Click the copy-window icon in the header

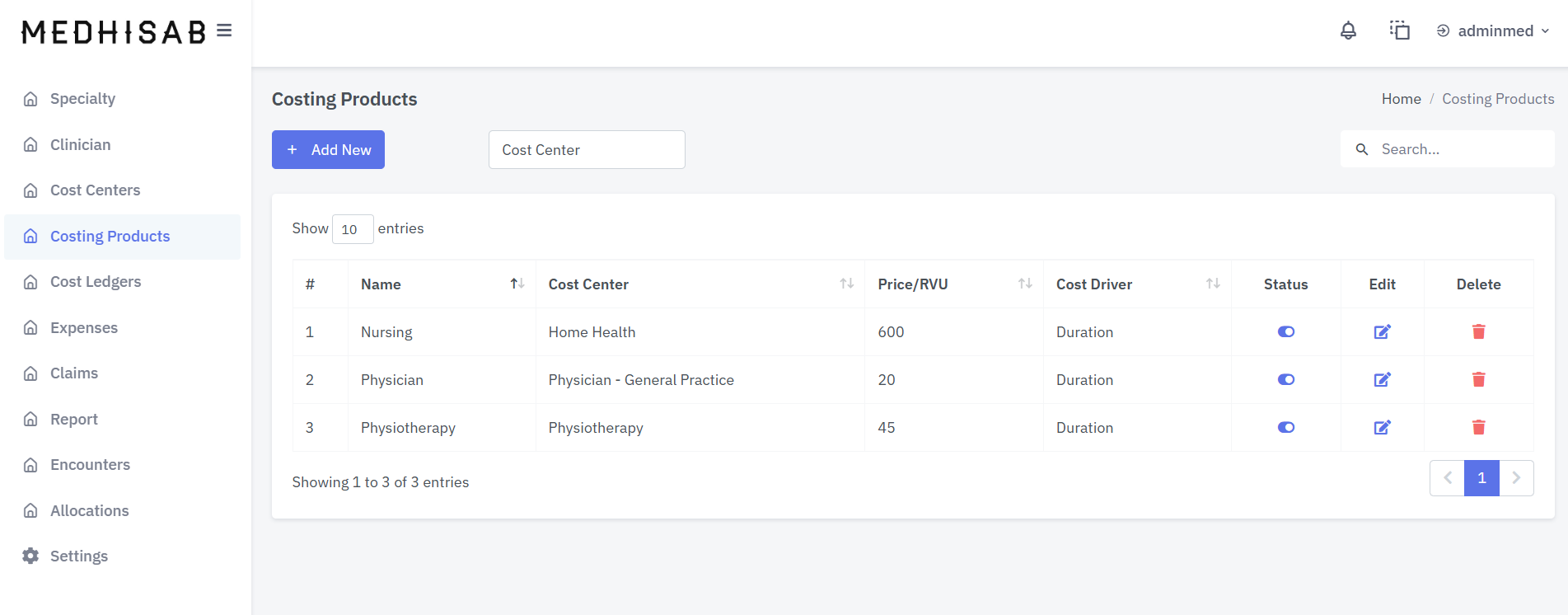pos(1400,31)
